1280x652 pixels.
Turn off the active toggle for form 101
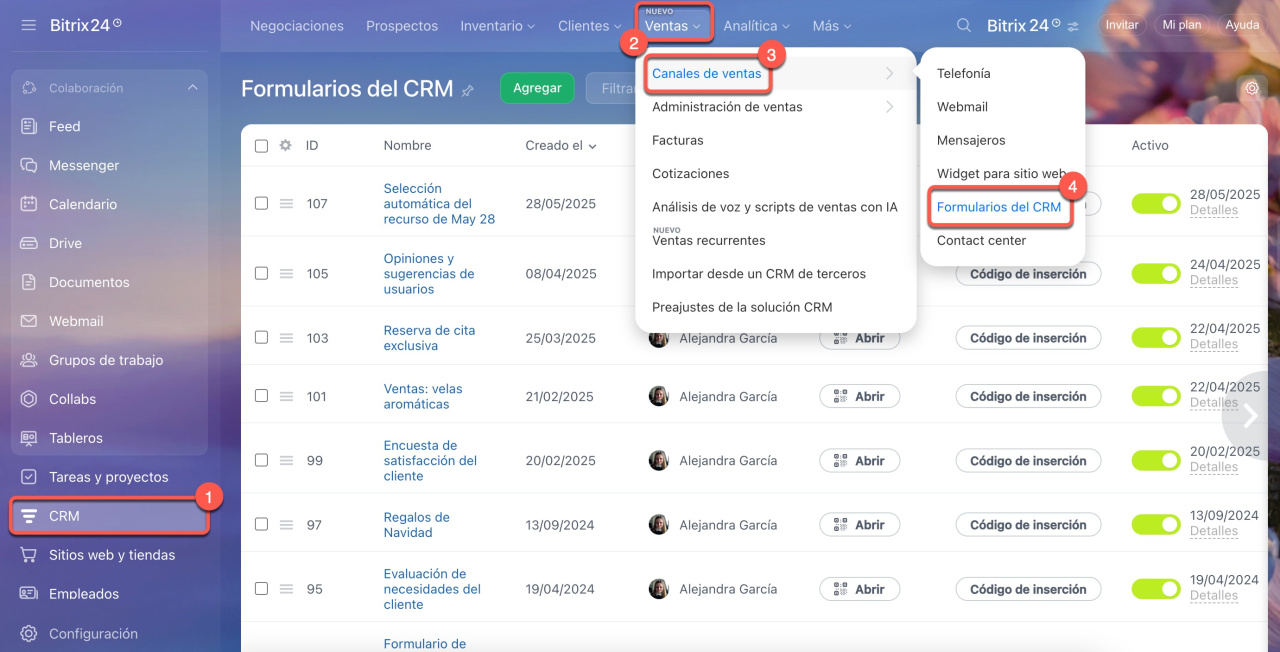point(1156,396)
